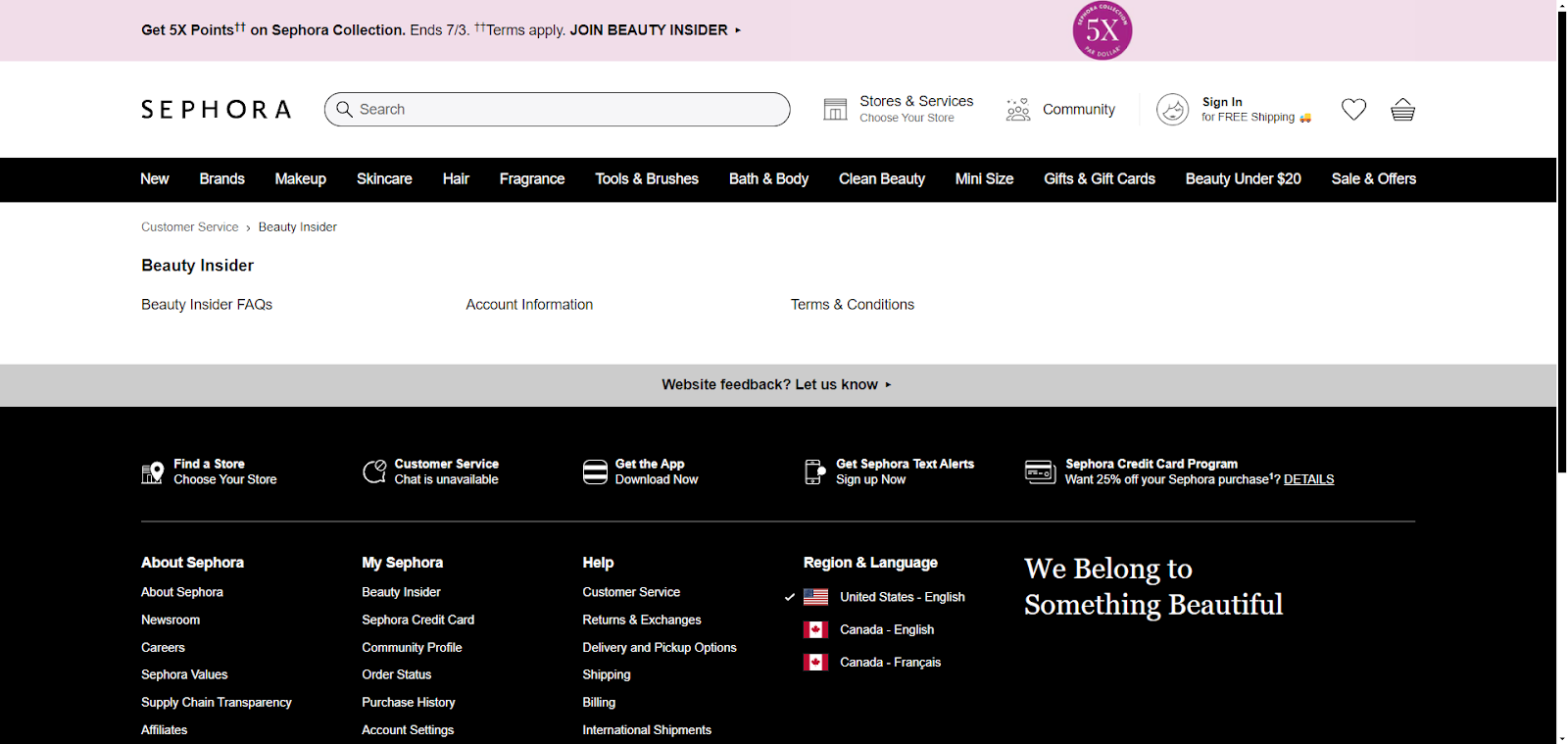The width and height of the screenshot is (1568, 744).
Task: Open the New menu
Action: (x=155, y=179)
